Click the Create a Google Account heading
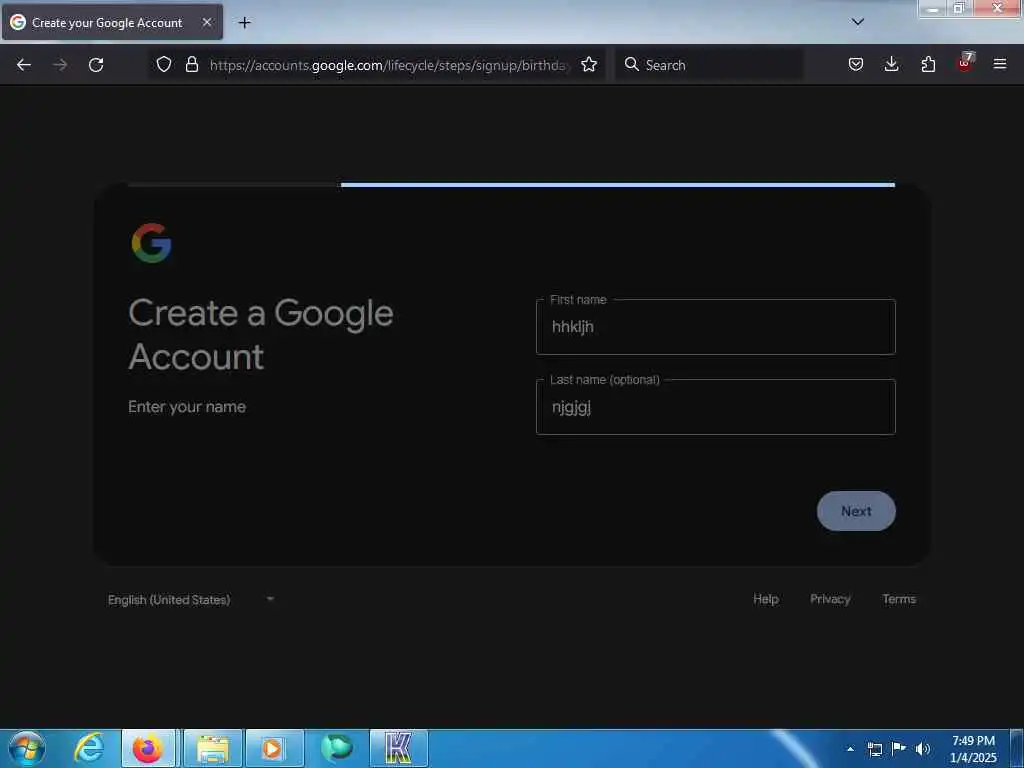Image resolution: width=1024 pixels, height=768 pixels. (x=261, y=334)
